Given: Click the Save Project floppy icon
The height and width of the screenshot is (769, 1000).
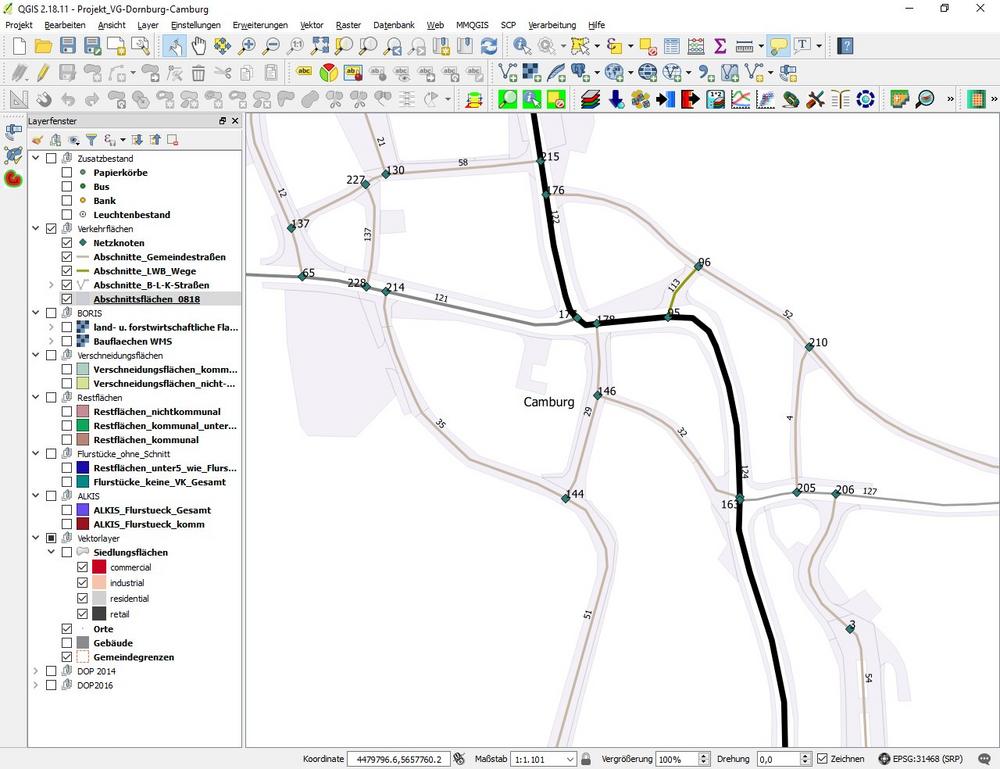Looking at the screenshot, I should 68,46.
